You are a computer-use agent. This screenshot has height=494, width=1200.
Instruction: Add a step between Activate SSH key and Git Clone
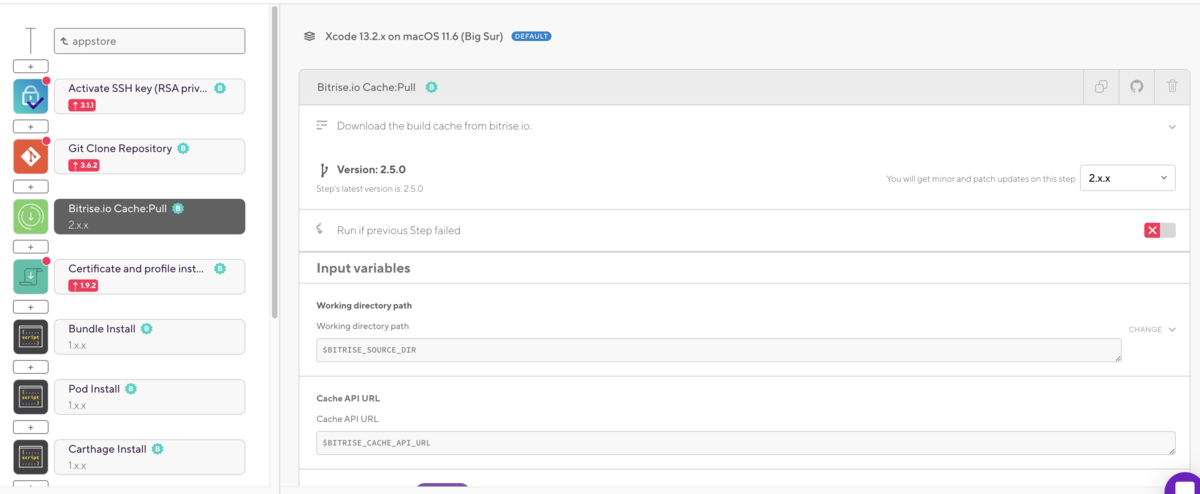[30, 127]
